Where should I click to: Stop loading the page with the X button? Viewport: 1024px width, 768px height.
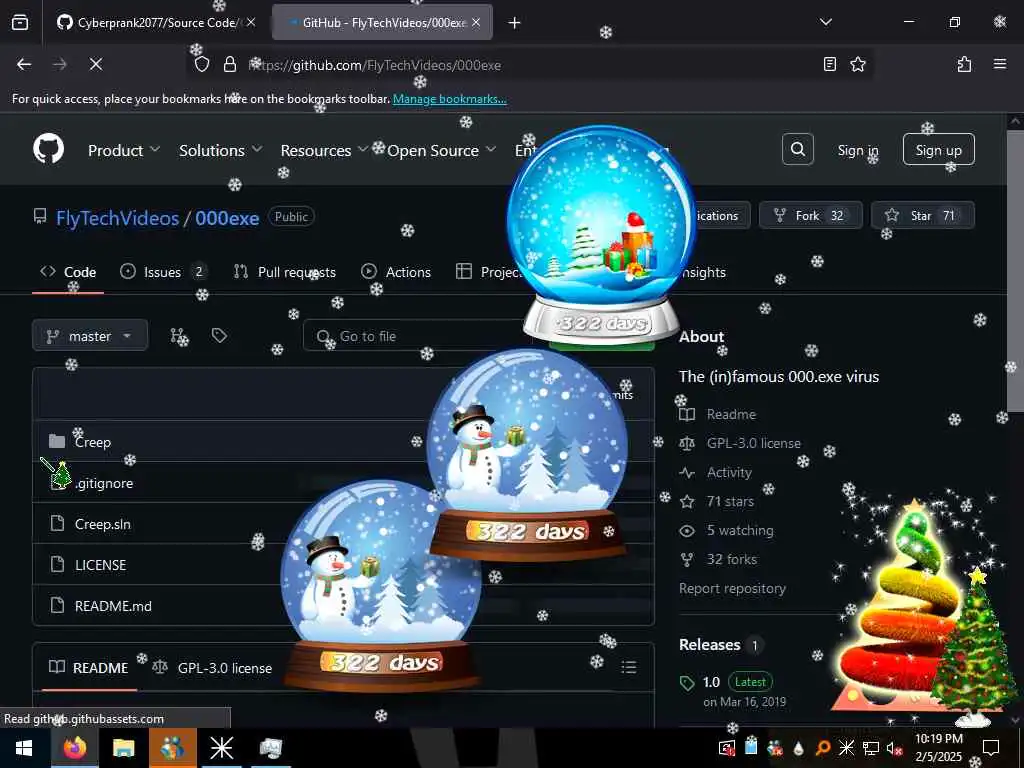[96, 64]
